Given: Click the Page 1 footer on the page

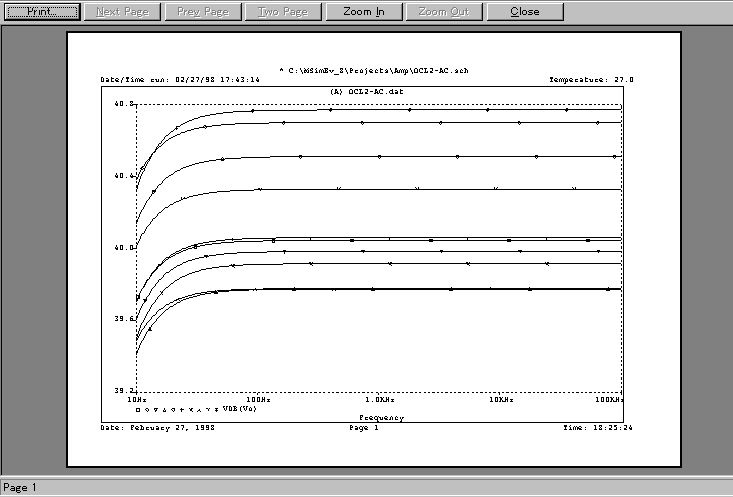Looking at the screenshot, I should 363,427.
